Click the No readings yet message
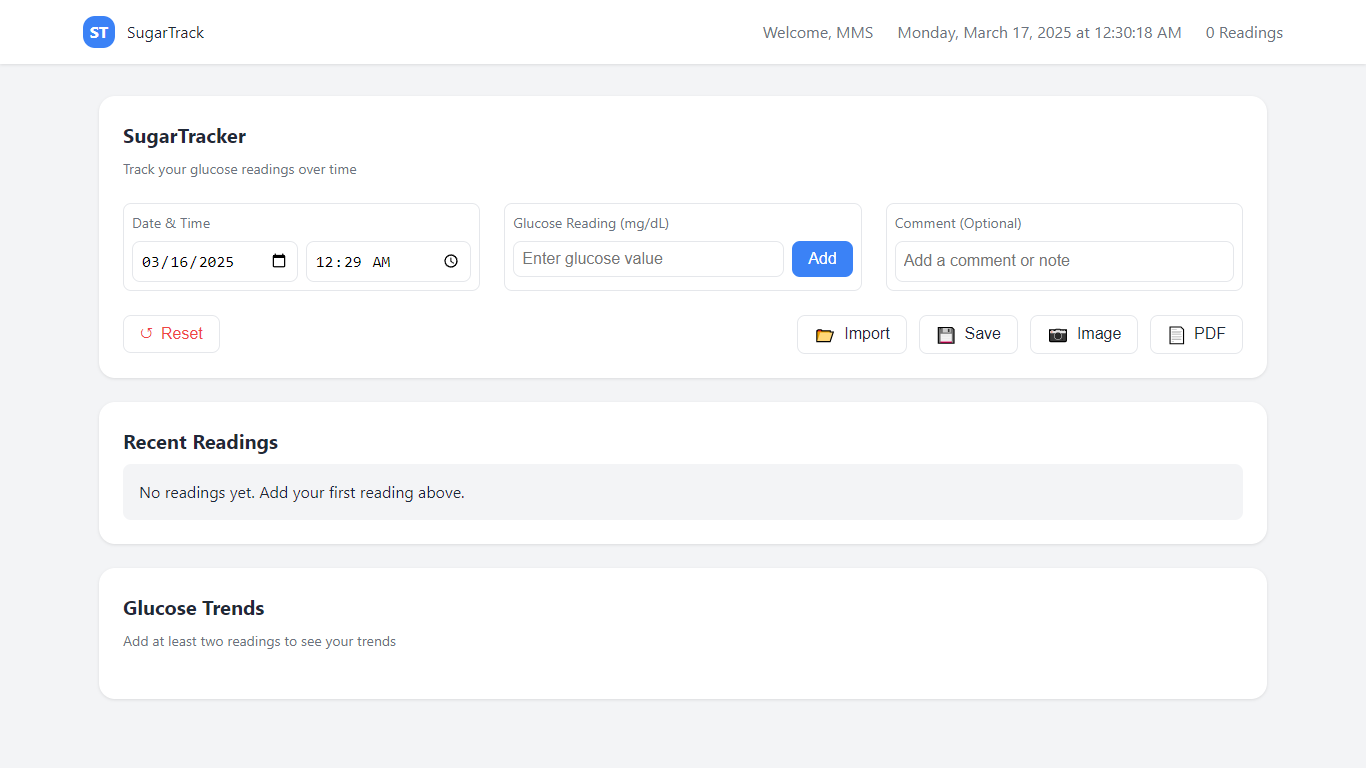 pyautogui.click(x=301, y=492)
